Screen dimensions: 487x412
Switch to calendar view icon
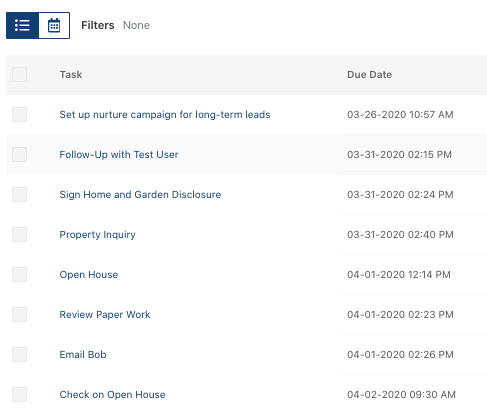point(54,25)
